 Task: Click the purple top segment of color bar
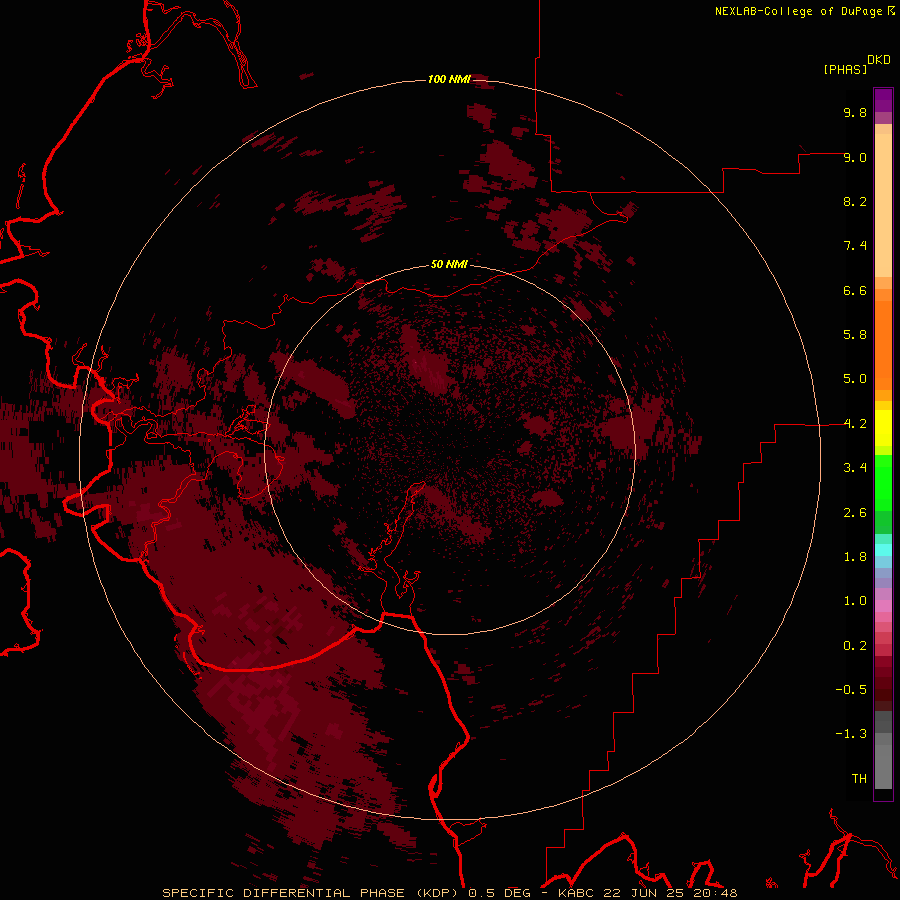coord(883,100)
